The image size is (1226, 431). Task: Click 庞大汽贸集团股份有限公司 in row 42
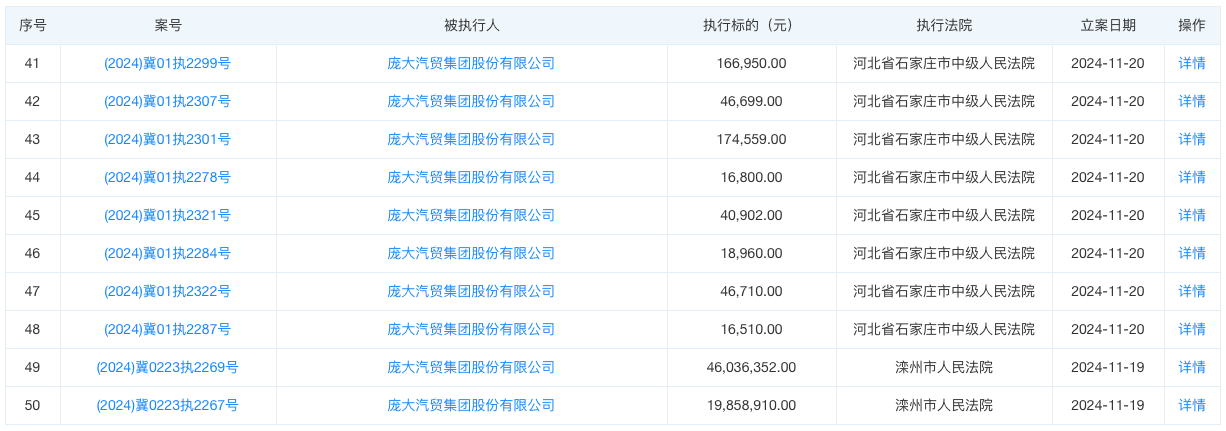click(x=471, y=101)
